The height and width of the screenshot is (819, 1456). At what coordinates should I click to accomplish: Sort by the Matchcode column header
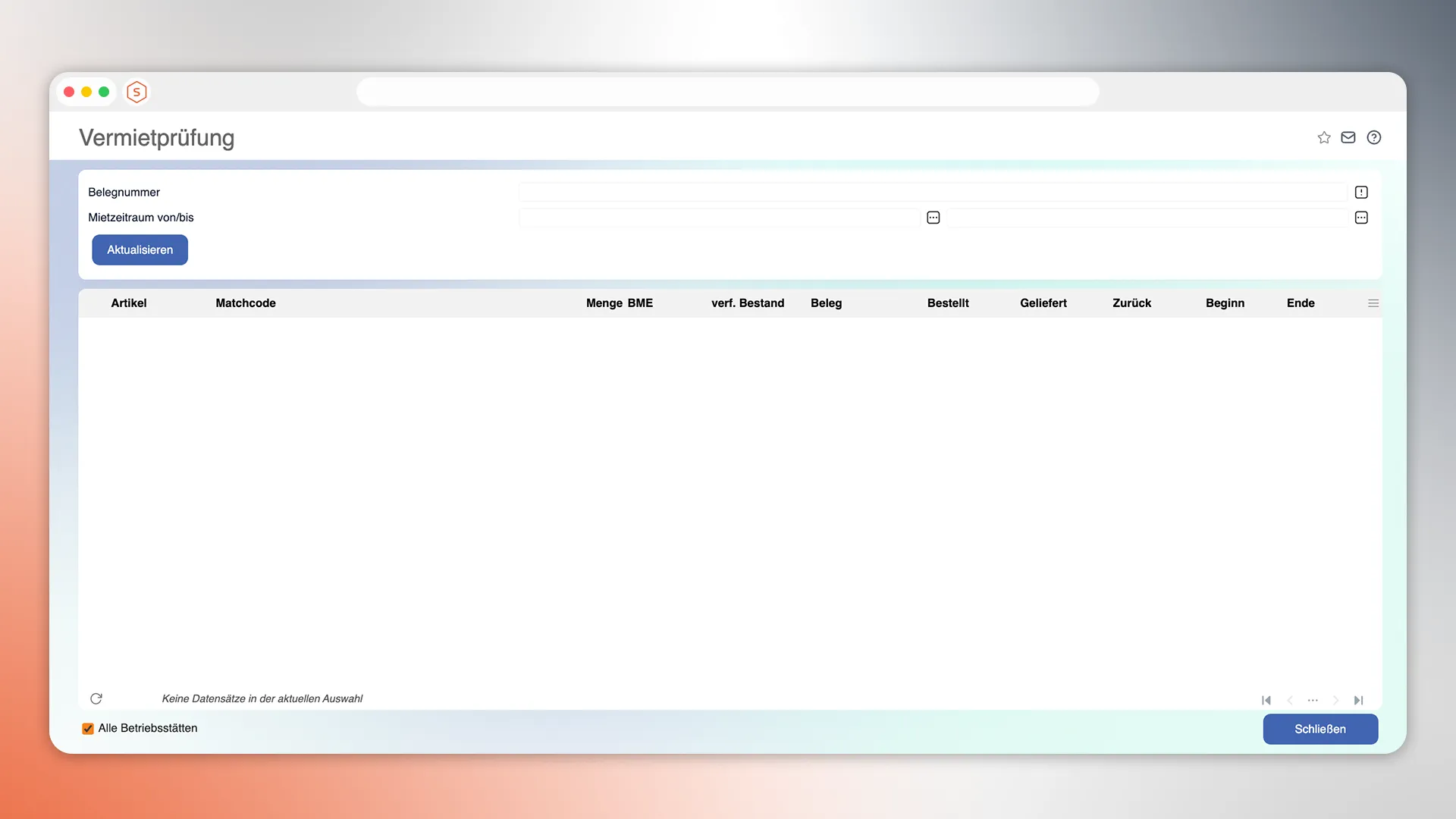246,303
